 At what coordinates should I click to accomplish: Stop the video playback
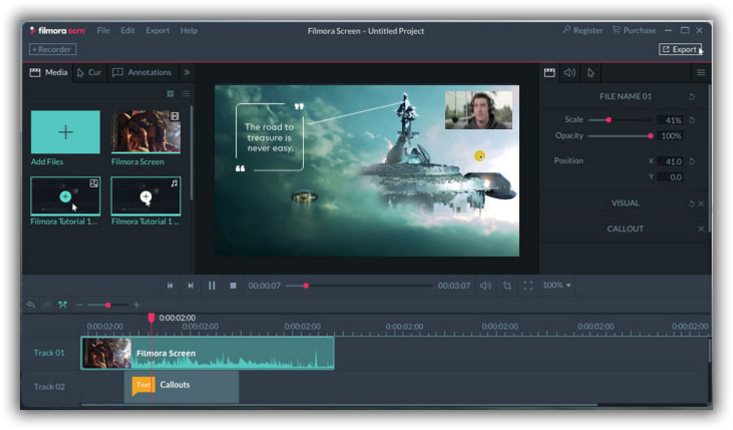coord(233,286)
